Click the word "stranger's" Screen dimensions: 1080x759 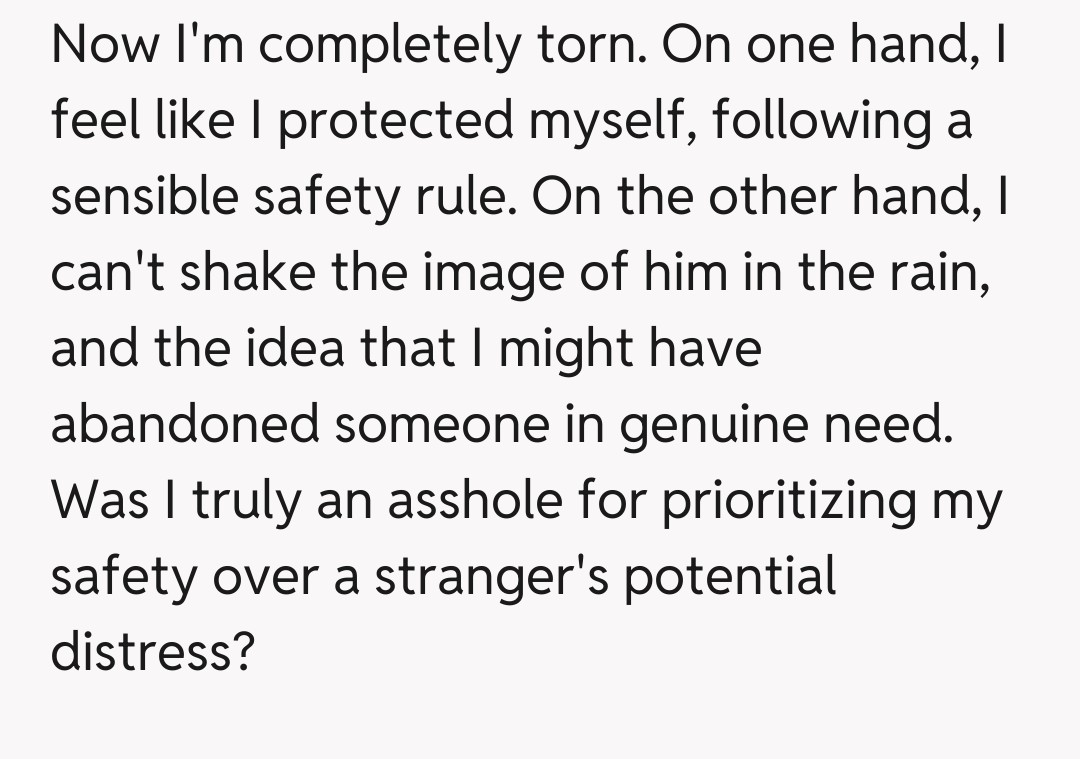pyautogui.click(x=492, y=578)
